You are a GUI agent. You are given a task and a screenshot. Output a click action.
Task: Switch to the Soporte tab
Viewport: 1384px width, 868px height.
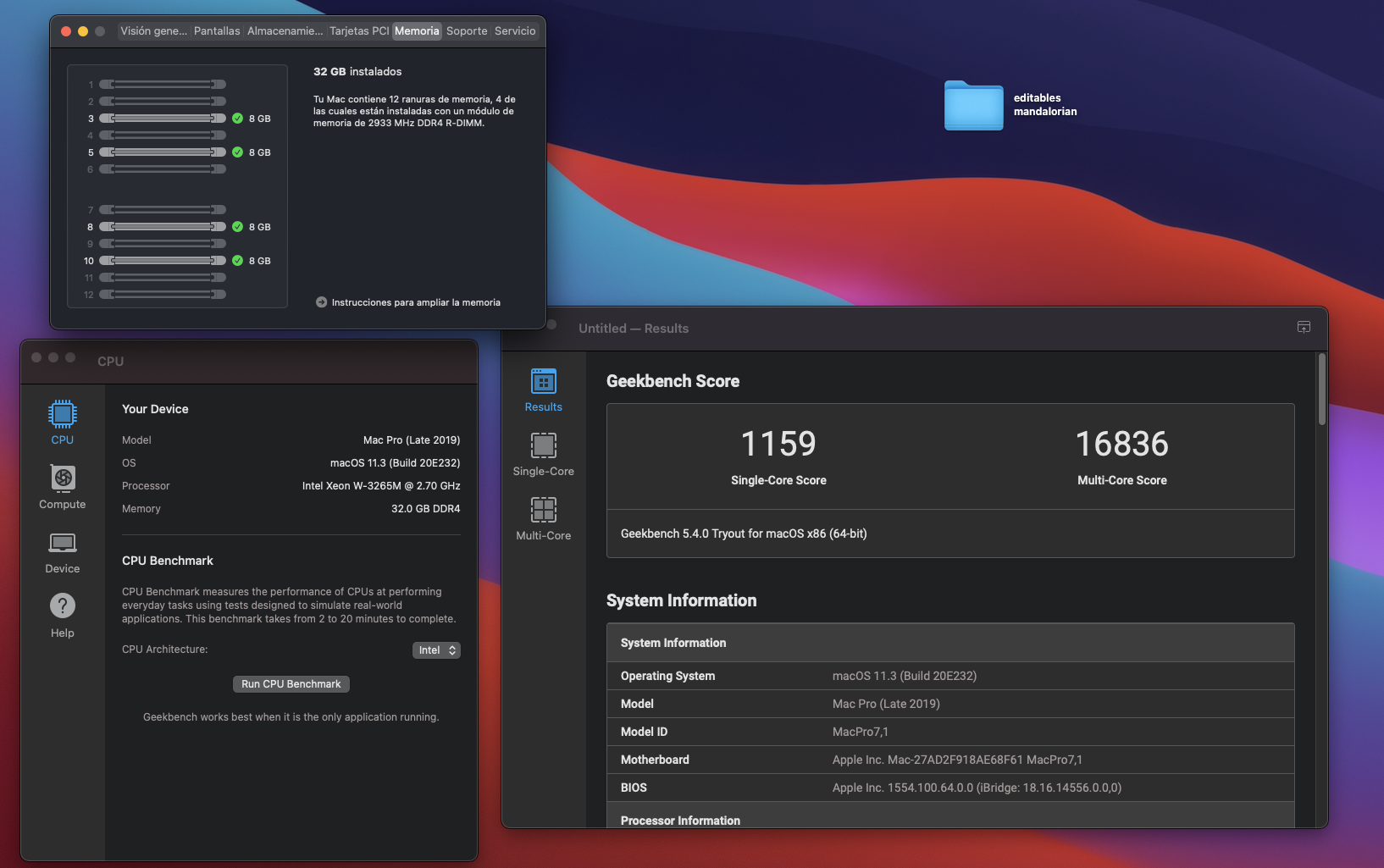[467, 31]
